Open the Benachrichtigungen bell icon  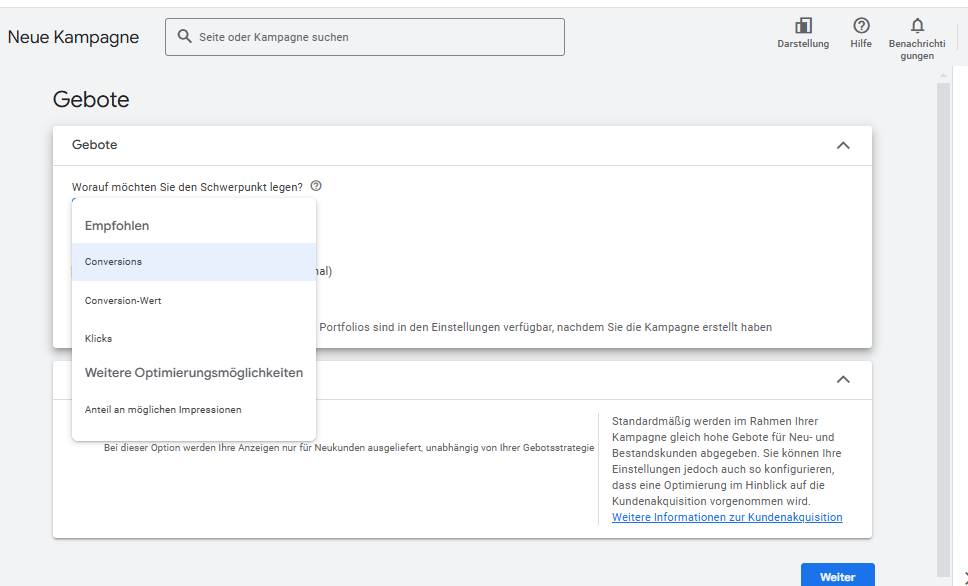pyautogui.click(x=917, y=26)
